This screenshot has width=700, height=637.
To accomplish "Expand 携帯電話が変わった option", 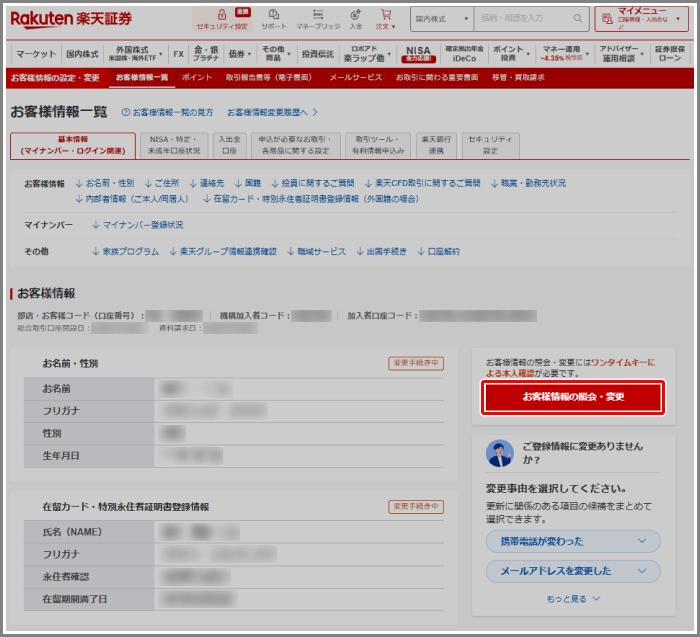I will pyautogui.click(x=573, y=541).
